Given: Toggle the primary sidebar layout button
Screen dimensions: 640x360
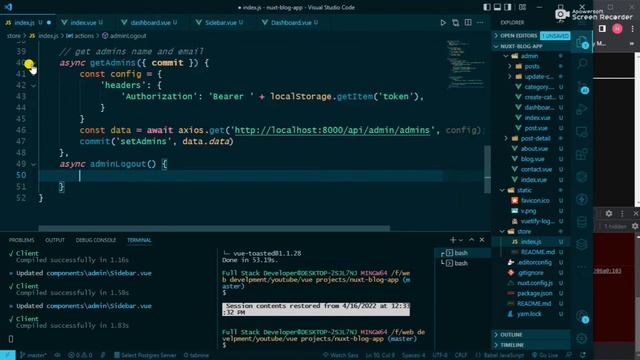Looking at the screenshot, I should [487, 7].
